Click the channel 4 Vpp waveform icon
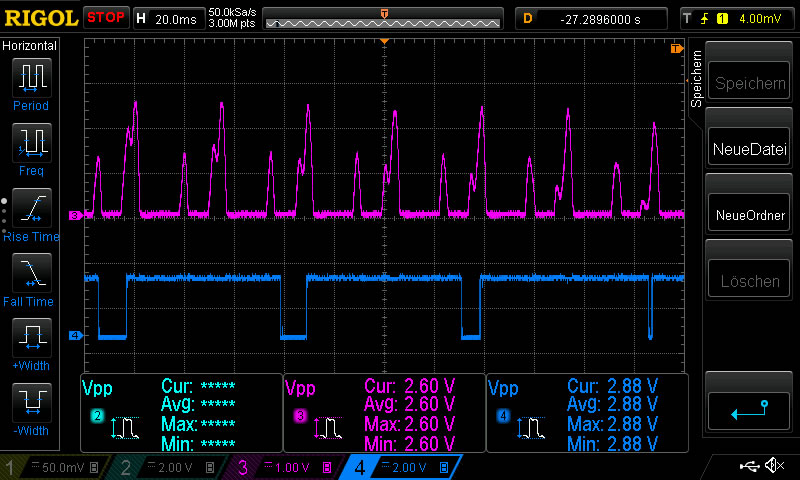 [531, 428]
